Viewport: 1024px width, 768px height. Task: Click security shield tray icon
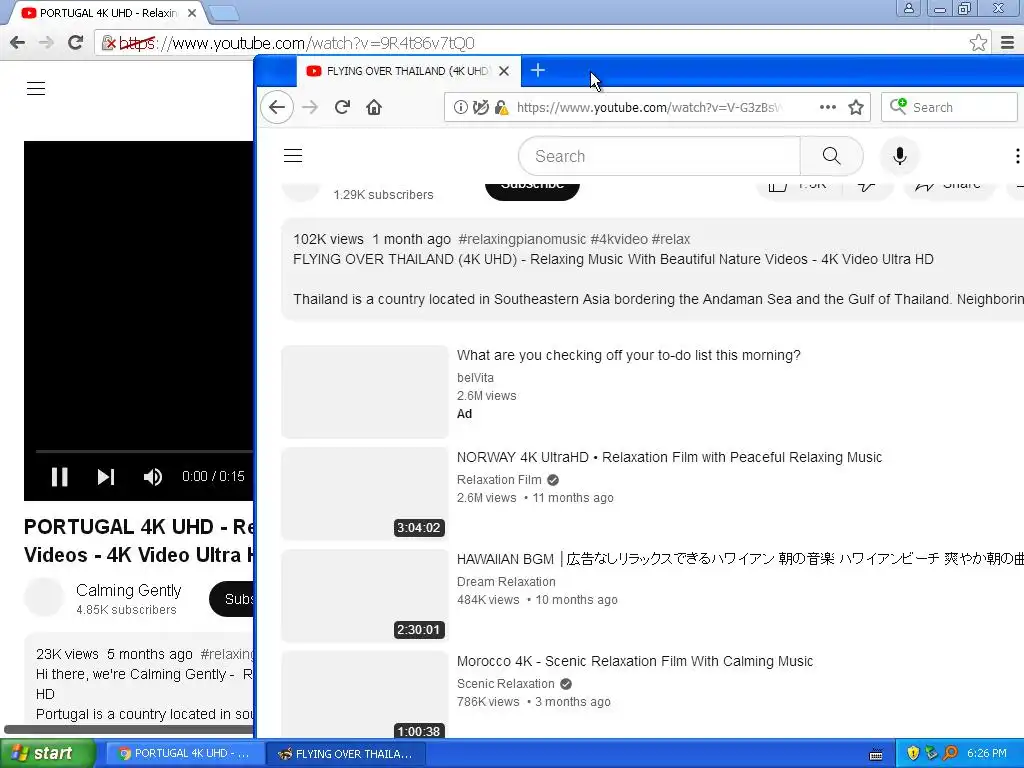[x=913, y=754]
